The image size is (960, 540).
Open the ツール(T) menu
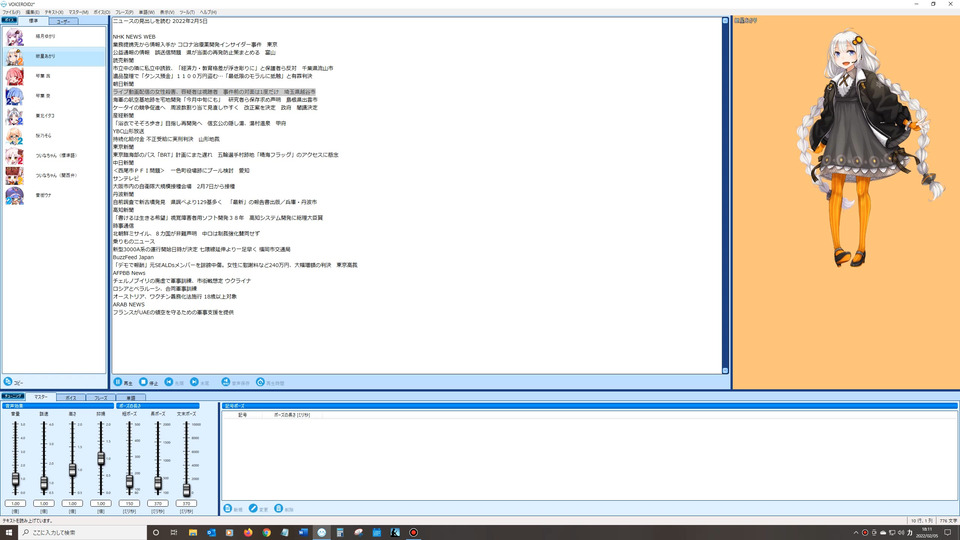(x=187, y=12)
